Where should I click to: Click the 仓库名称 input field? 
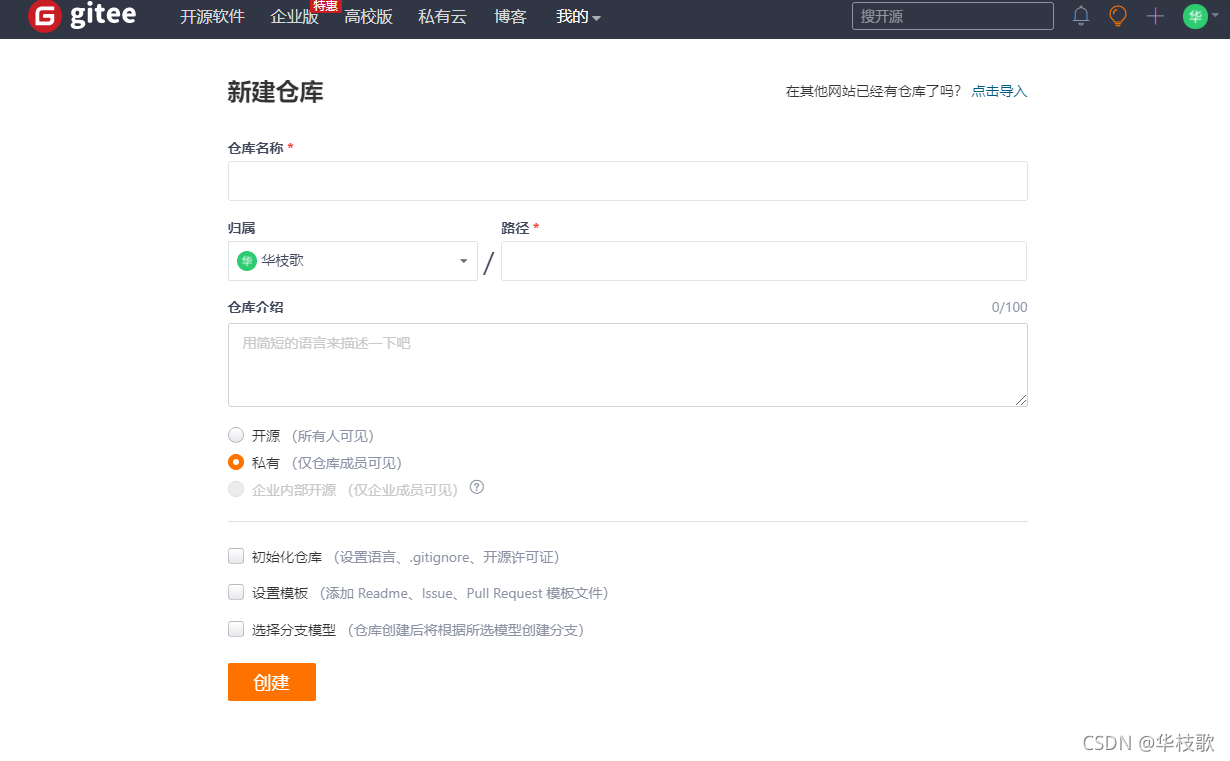627,181
